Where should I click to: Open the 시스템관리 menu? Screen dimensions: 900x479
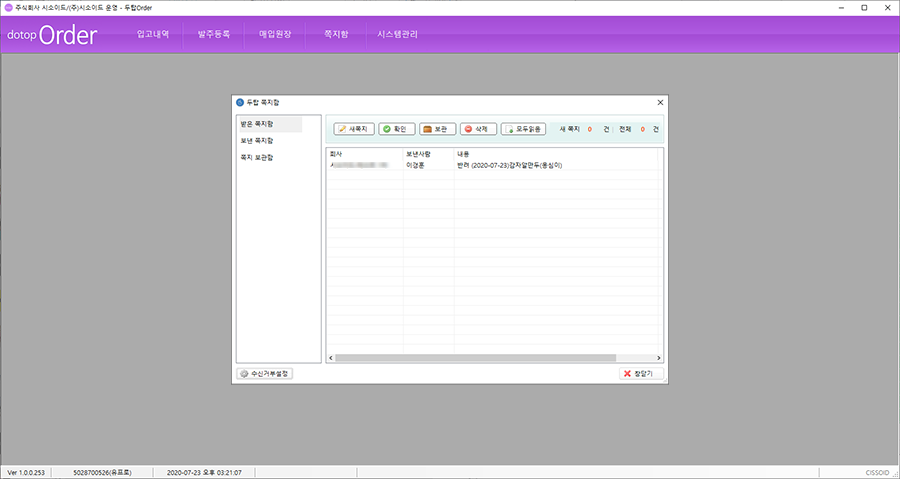398,35
